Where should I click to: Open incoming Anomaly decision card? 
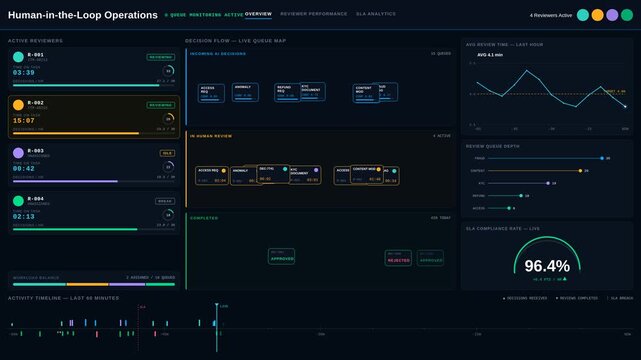245,92
